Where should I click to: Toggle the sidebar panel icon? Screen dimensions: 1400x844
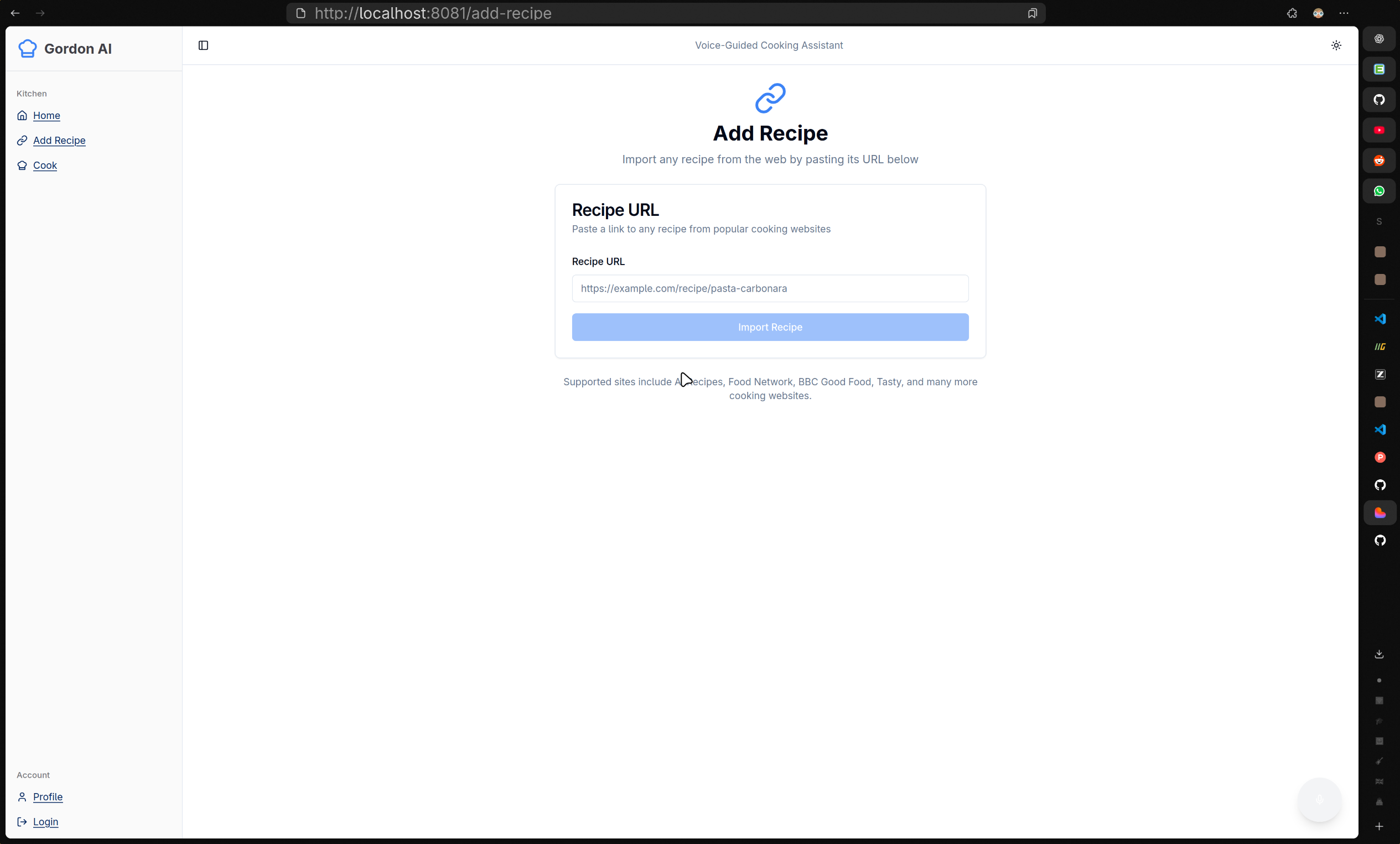(x=203, y=45)
